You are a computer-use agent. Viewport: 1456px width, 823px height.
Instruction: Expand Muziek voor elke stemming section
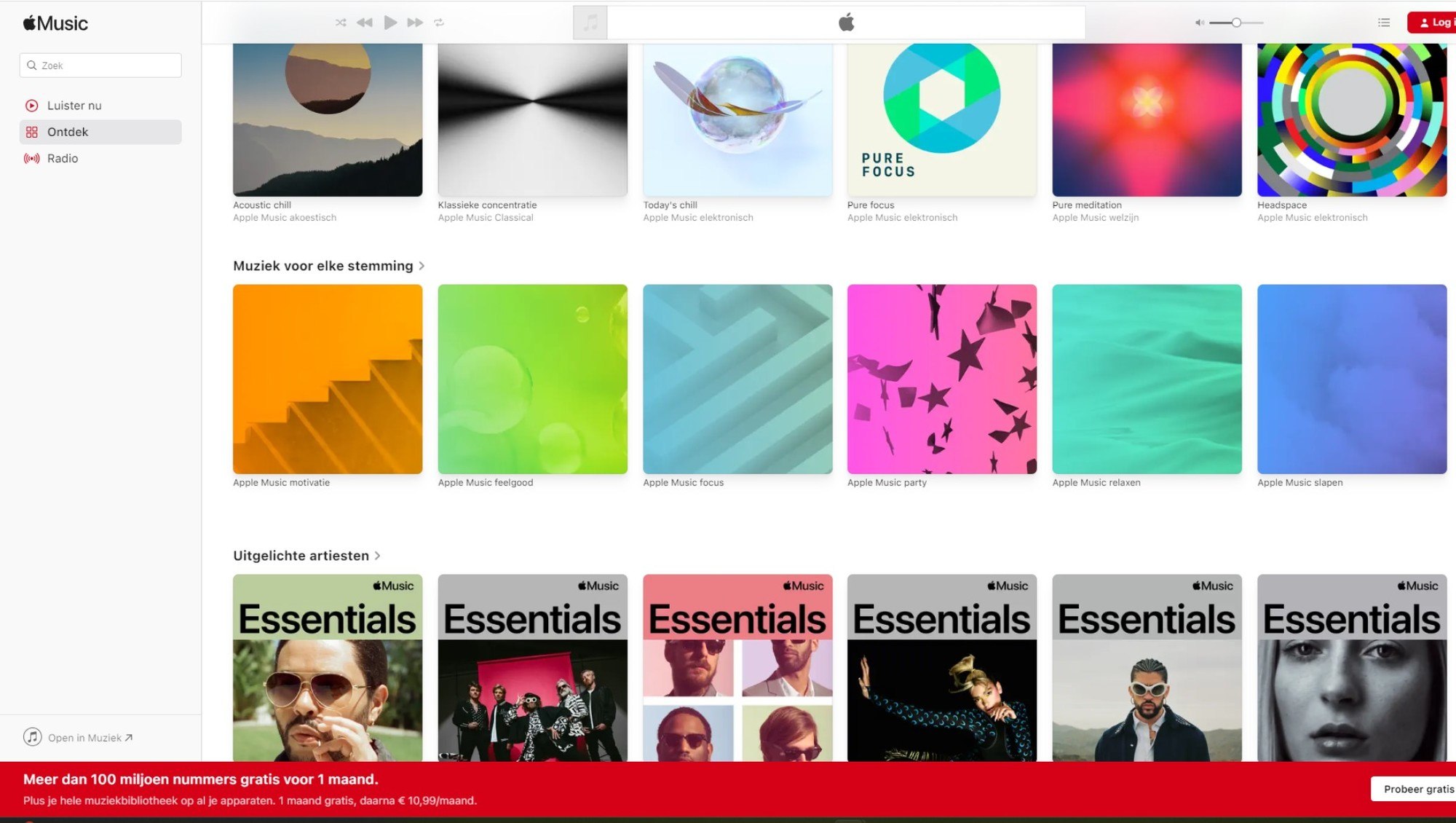click(422, 266)
